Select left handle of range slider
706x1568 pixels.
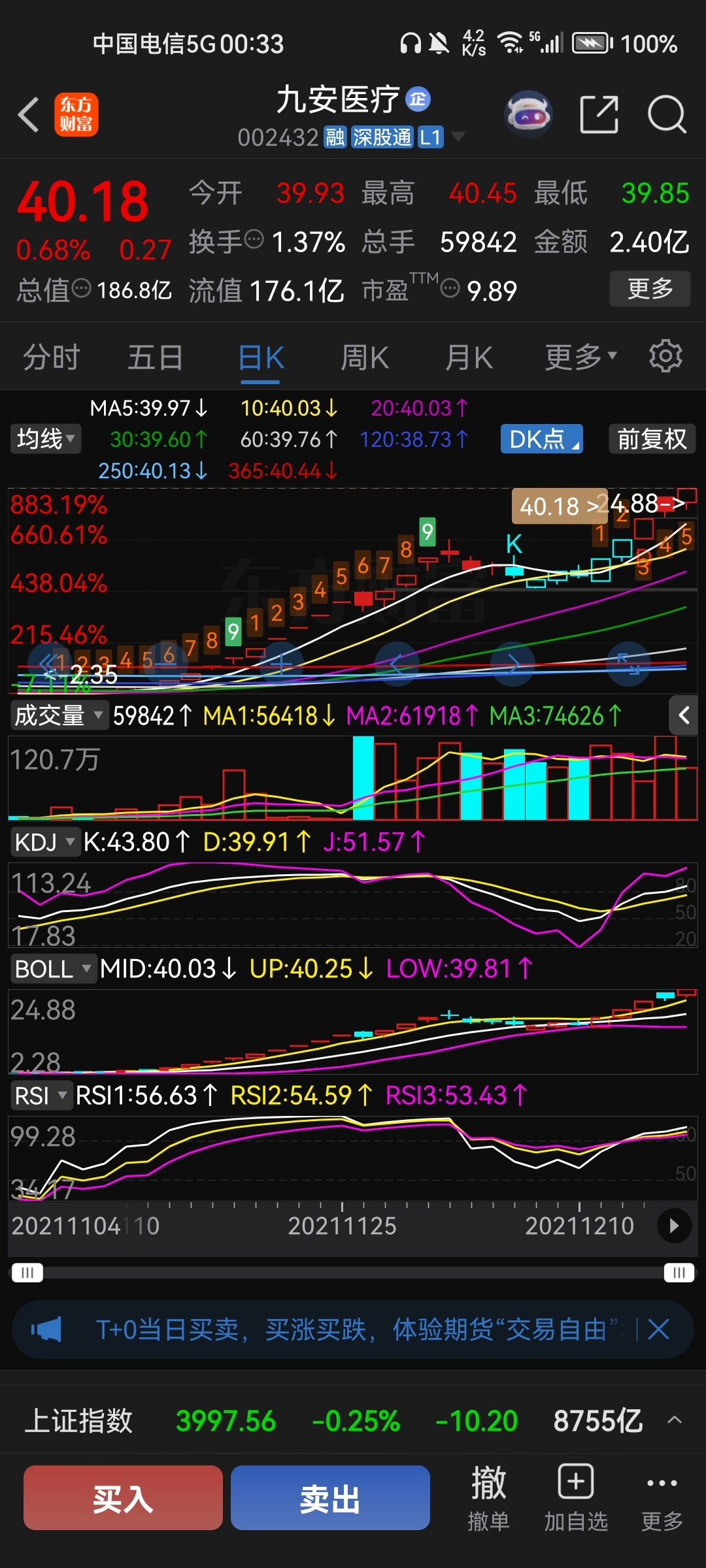27,1273
